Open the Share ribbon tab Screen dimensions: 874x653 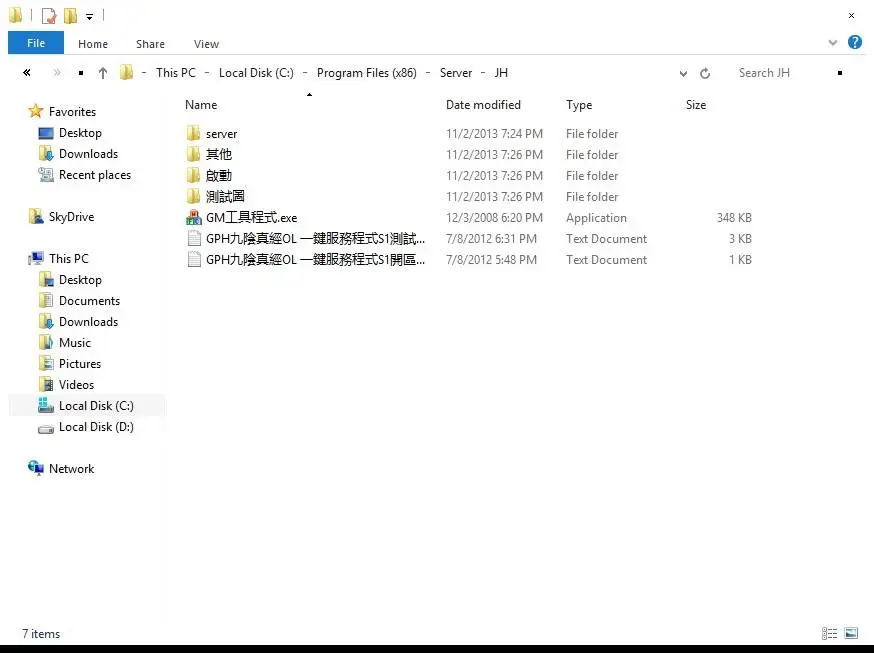pyautogui.click(x=150, y=44)
